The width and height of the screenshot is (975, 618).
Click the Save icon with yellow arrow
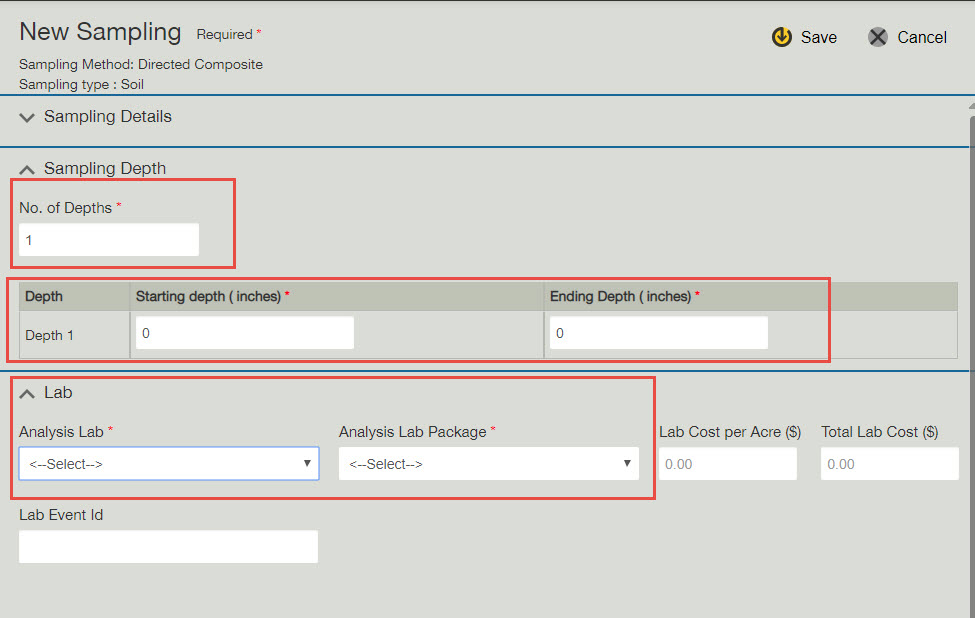click(781, 37)
